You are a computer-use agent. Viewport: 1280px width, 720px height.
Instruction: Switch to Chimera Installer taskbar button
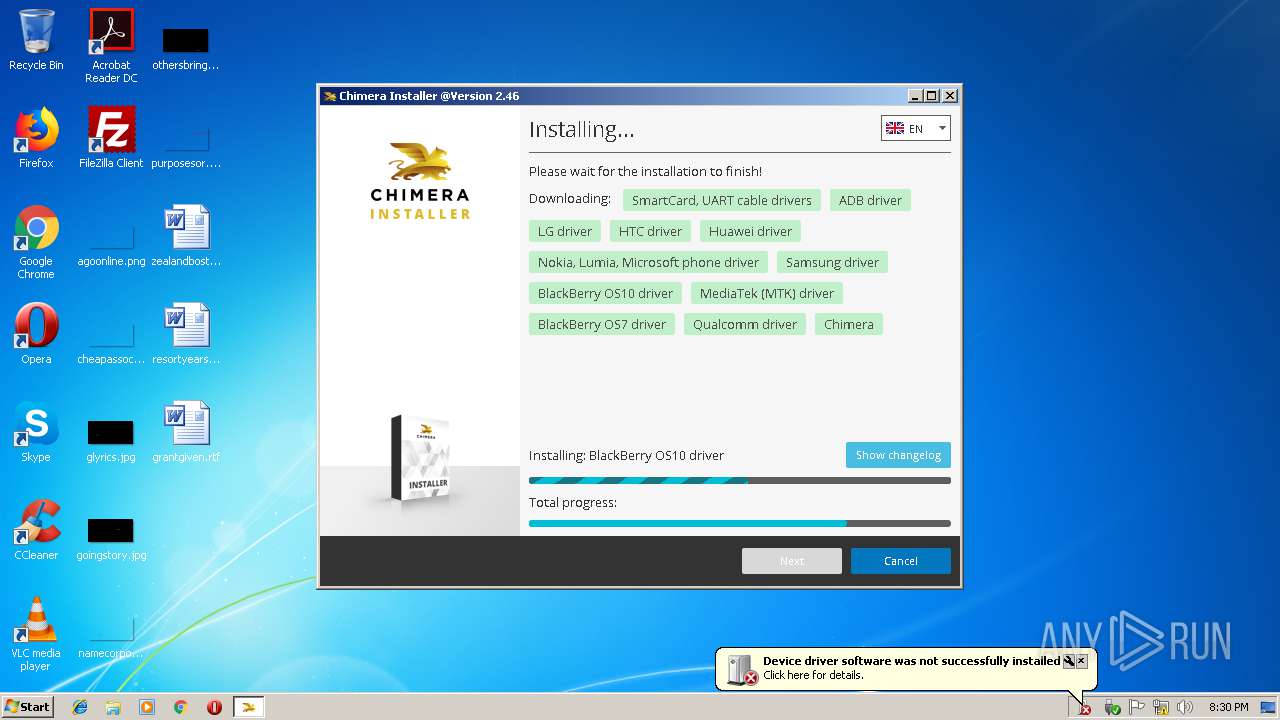[x=249, y=707]
